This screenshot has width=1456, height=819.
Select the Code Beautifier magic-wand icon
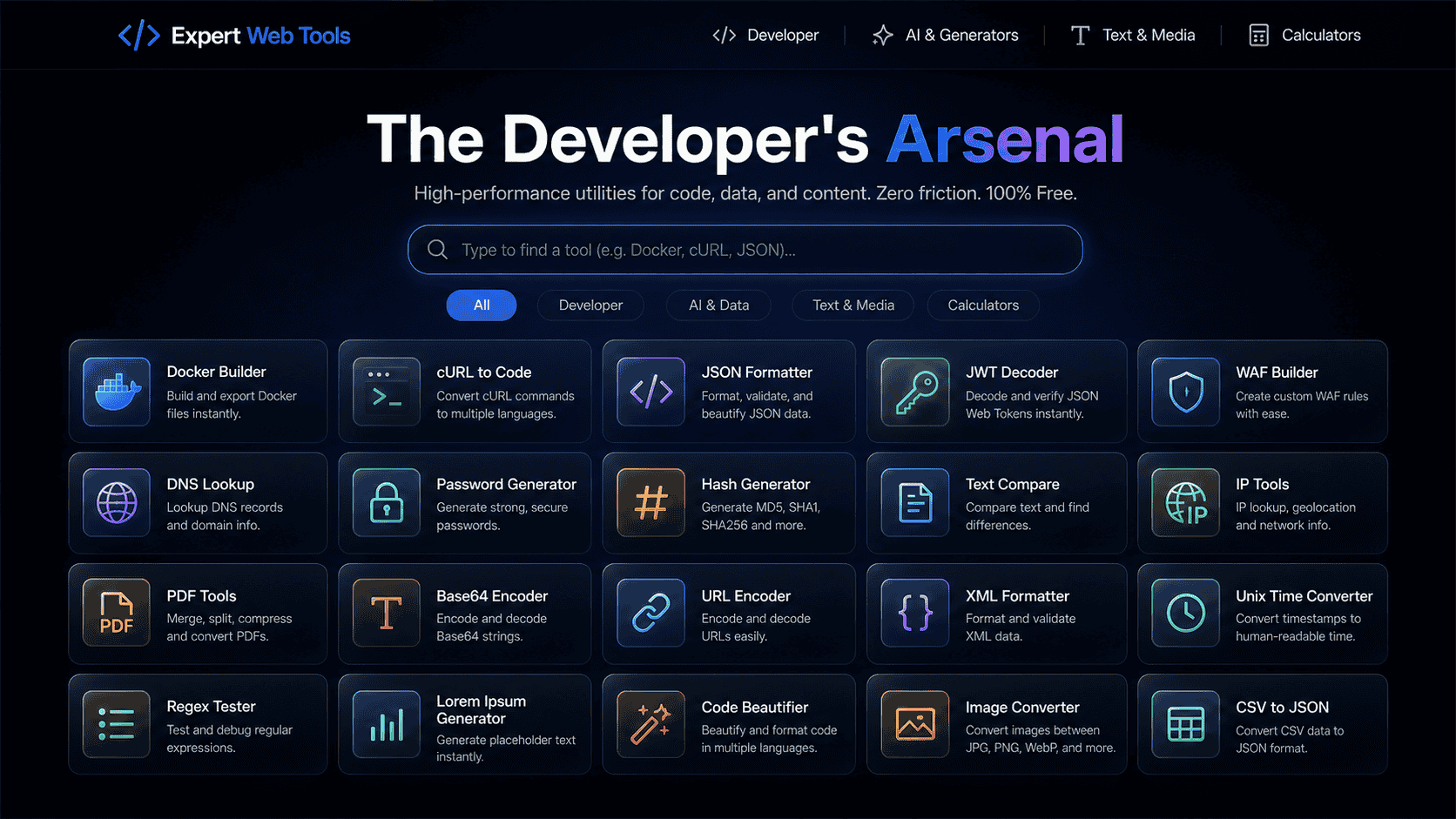pyautogui.click(x=651, y=724)
